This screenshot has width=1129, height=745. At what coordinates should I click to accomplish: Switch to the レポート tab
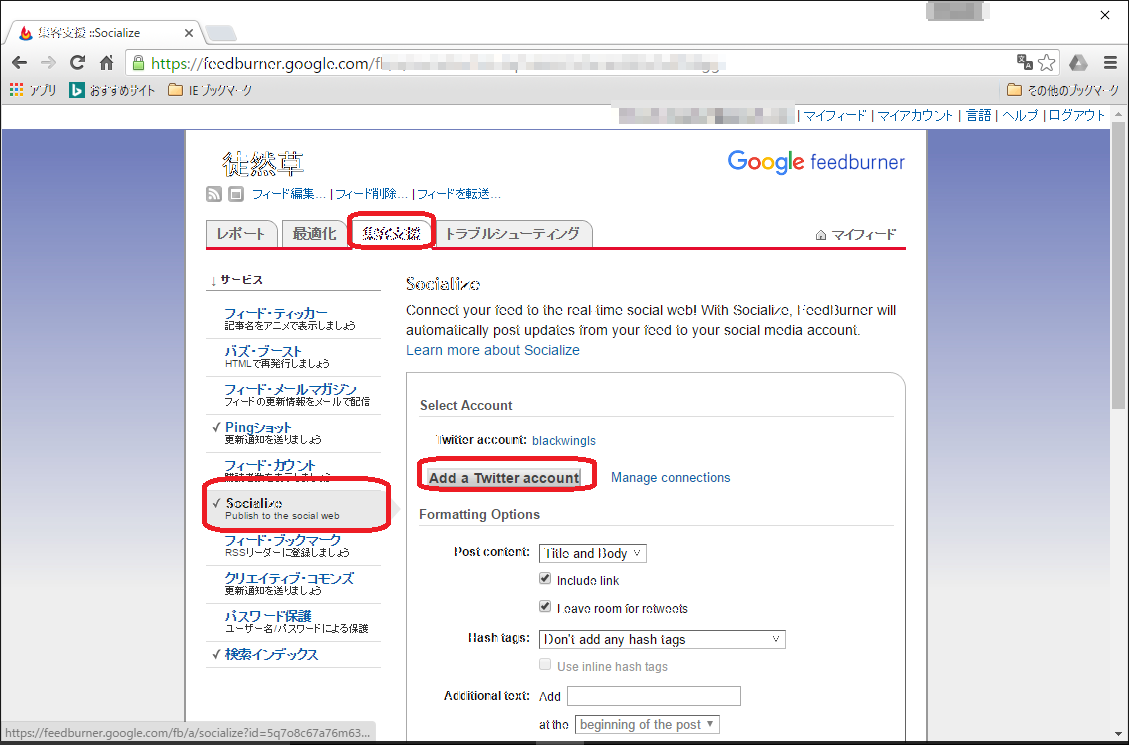point(241,234)
